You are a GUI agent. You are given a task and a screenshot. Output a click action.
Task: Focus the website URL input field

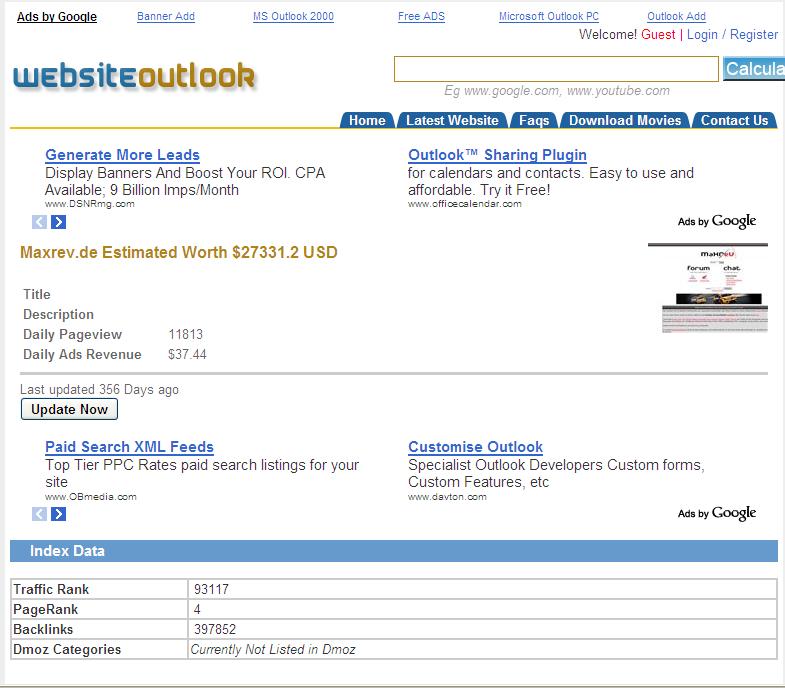[x=556, y=69]
